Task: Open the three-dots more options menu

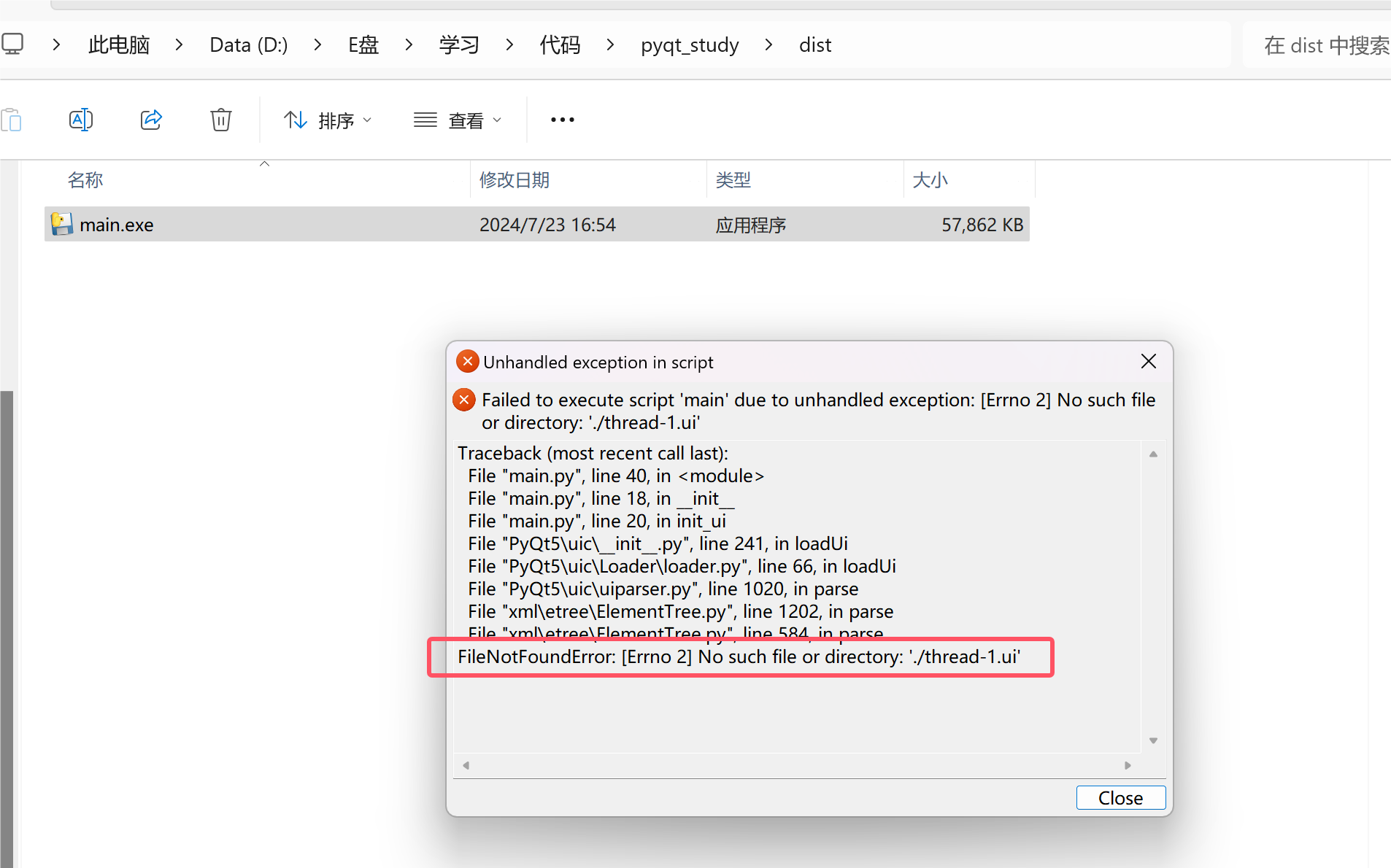Action: tap(563, 120)
